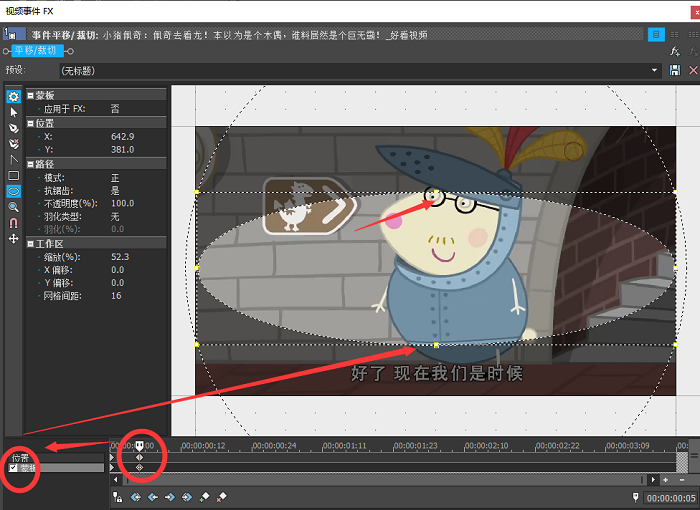Collapse the 位置 properties section
This screenshot has height=510, width=700.
[x=30, y=123]
